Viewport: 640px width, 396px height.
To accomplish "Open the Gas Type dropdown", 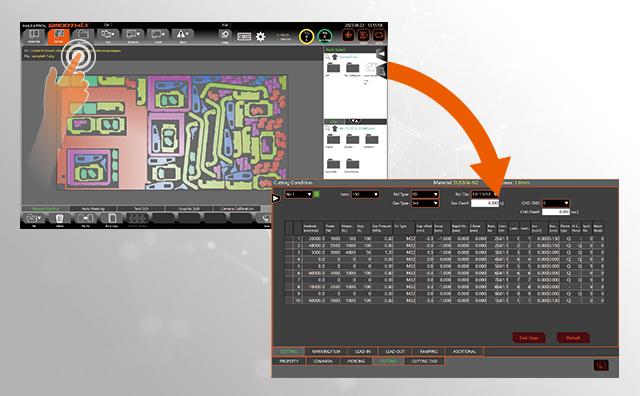I will pos(425,203).
